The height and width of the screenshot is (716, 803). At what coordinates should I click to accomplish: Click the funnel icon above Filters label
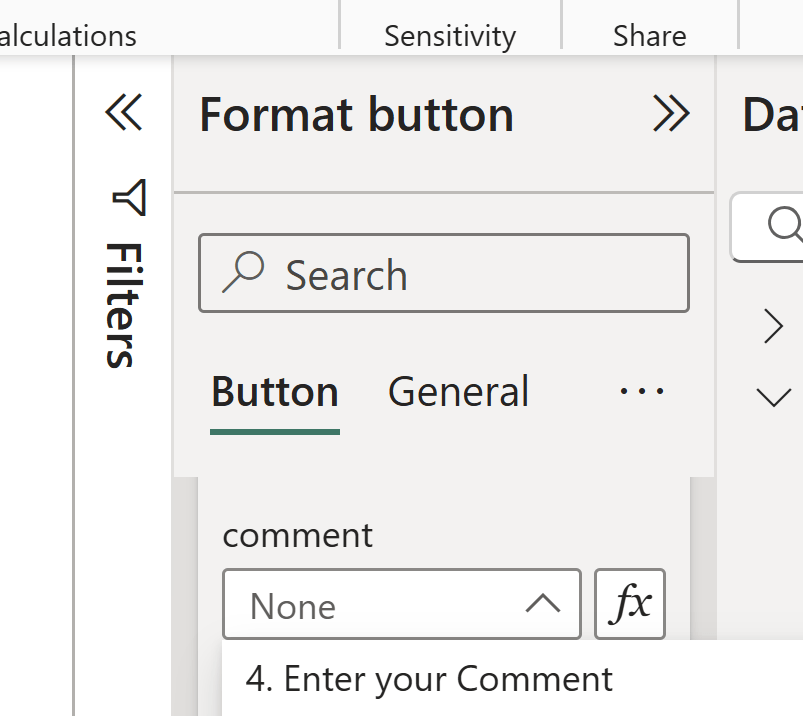tap(129, 198)
